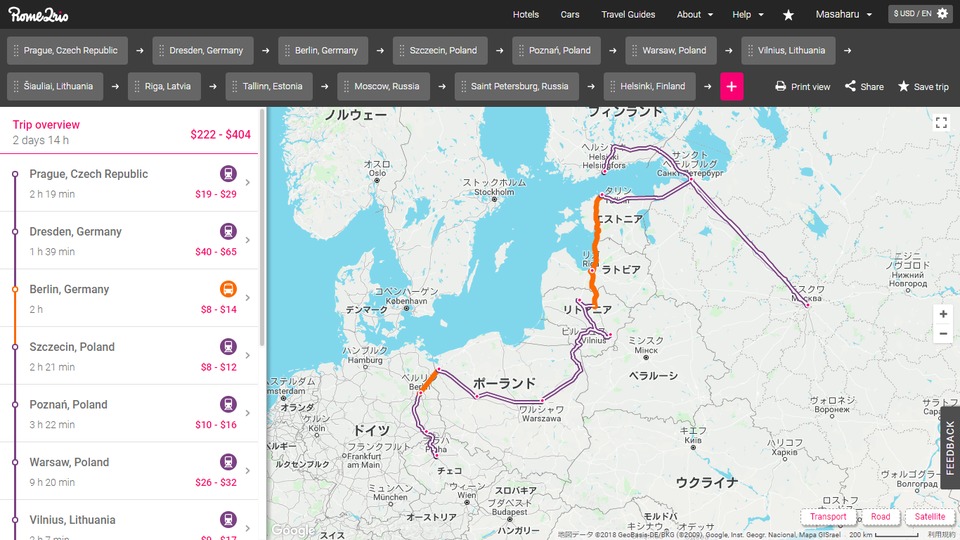
Task: Click train icon for Dresden leg
Action: tap(228, 231)
